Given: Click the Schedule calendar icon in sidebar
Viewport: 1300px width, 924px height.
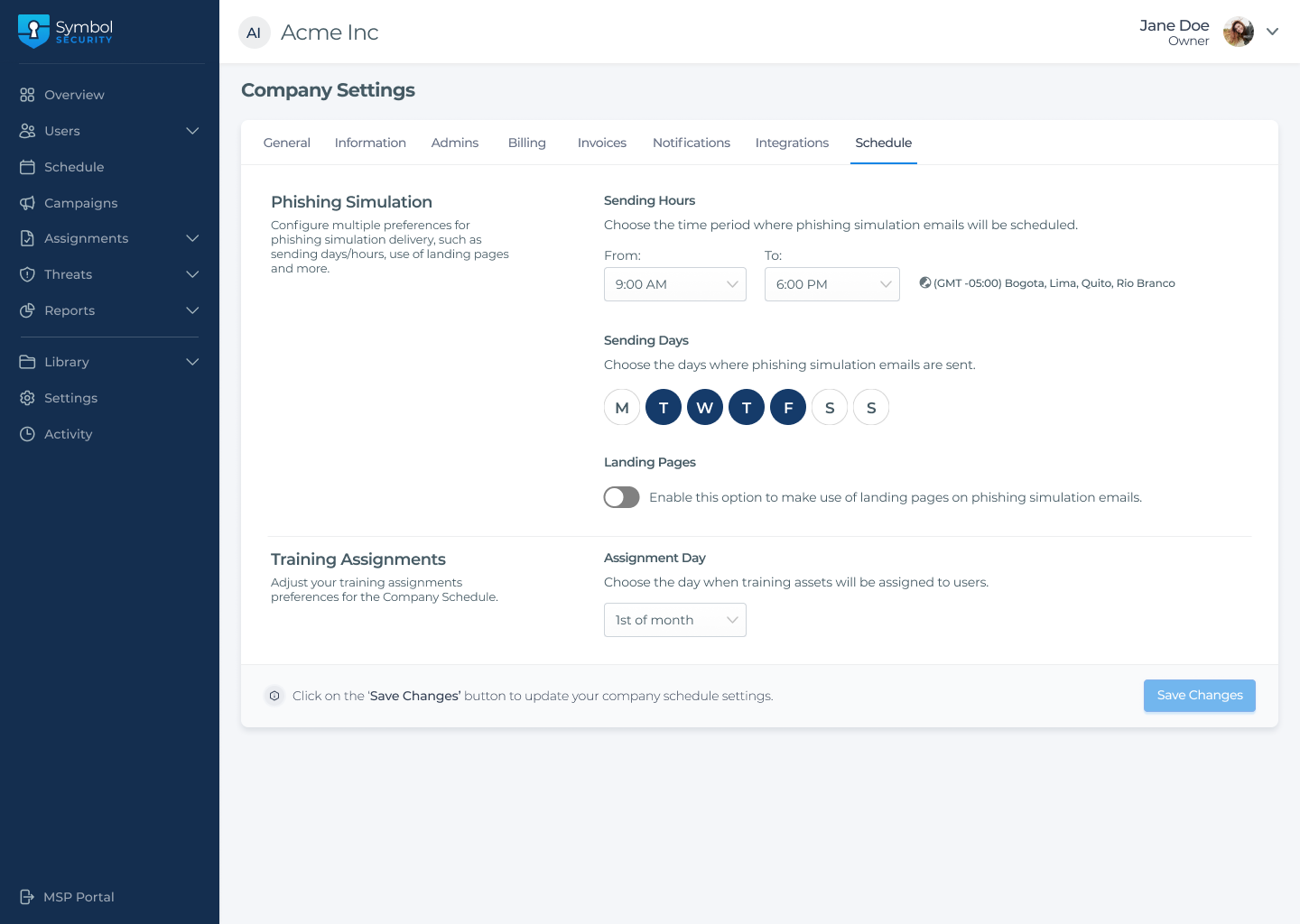Looking at the screenshot, I should (x=27, y=167).
